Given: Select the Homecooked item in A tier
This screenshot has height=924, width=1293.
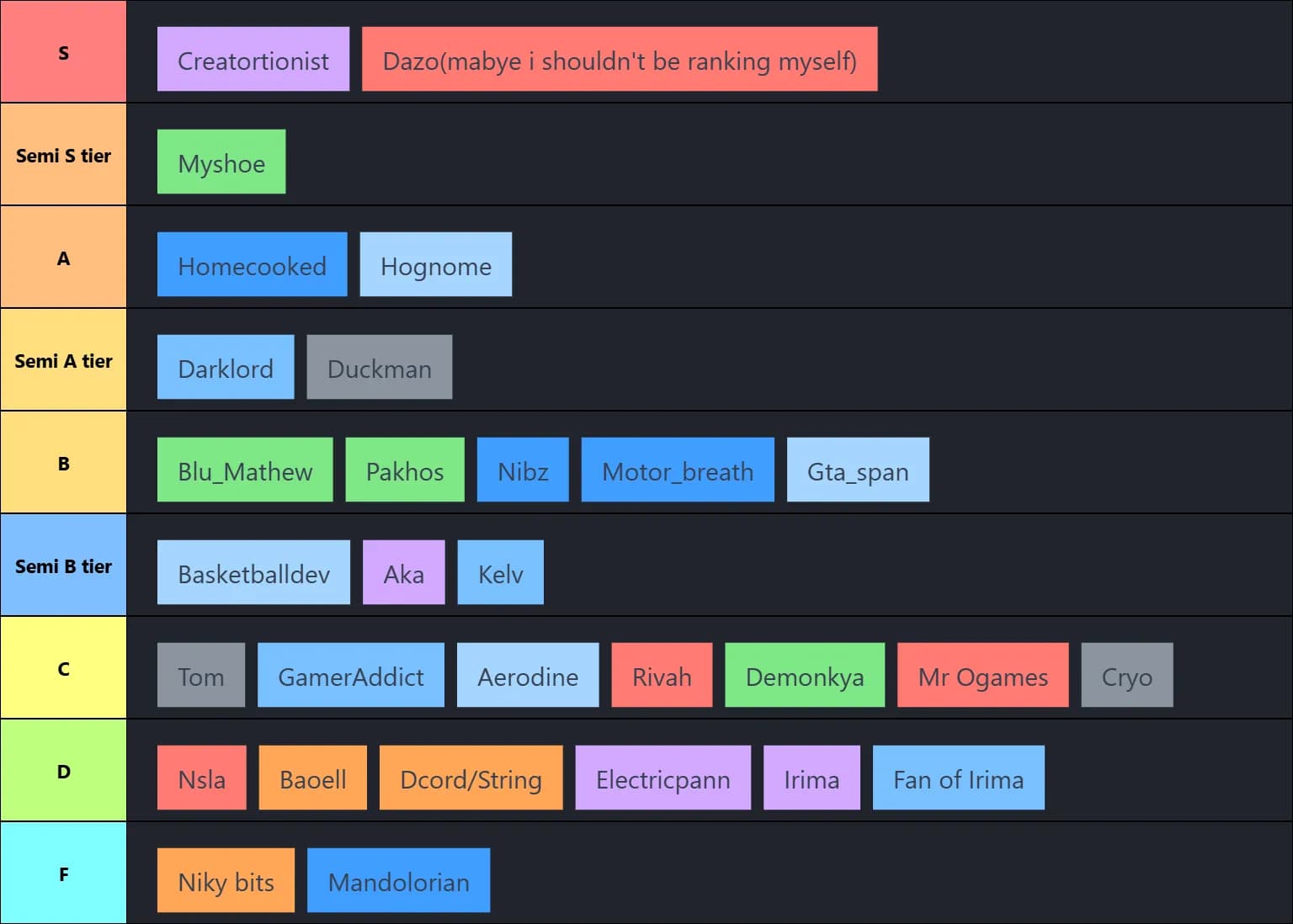Looking at the screenshot, I should click(x=252, y=265).
